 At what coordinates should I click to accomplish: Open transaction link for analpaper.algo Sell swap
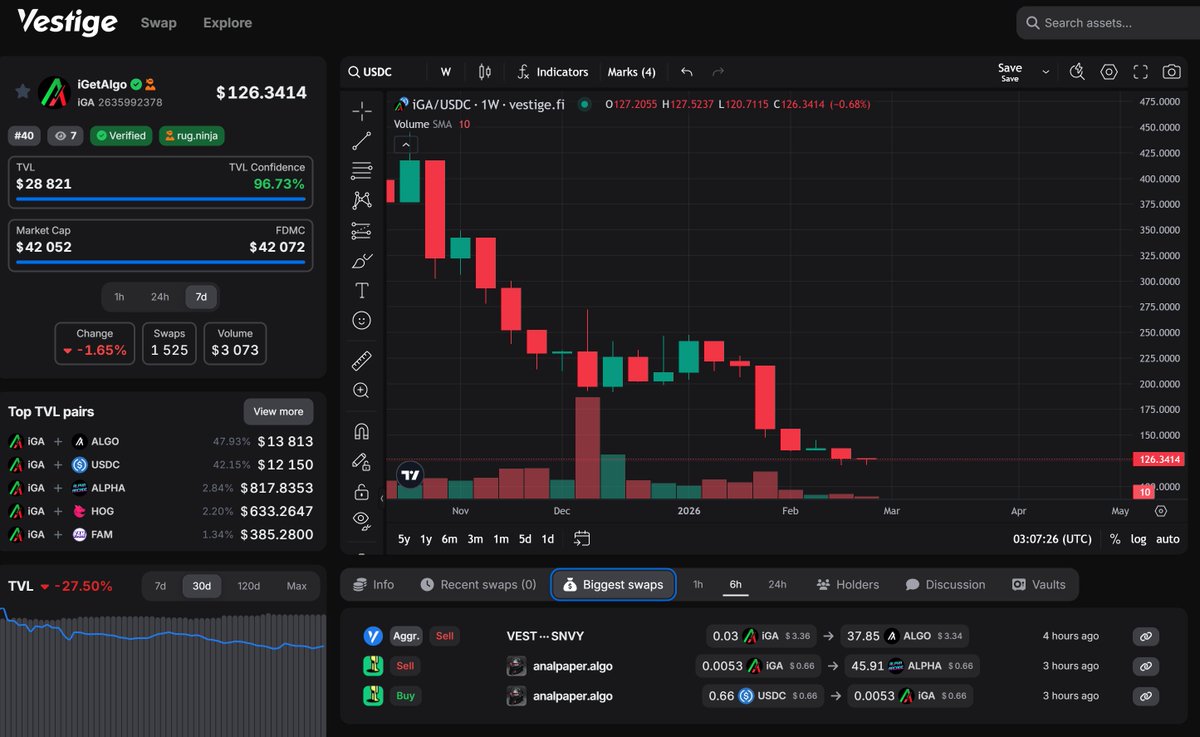[x=1146, y=666]
